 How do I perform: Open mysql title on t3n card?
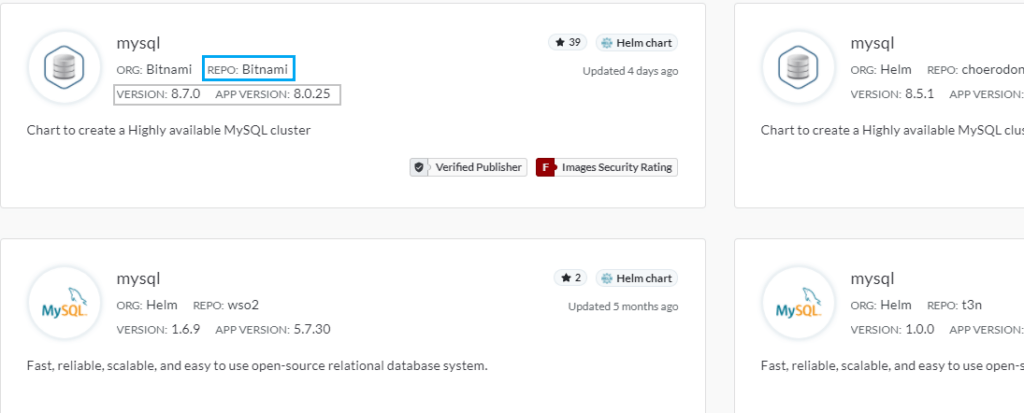pos(872,279)
